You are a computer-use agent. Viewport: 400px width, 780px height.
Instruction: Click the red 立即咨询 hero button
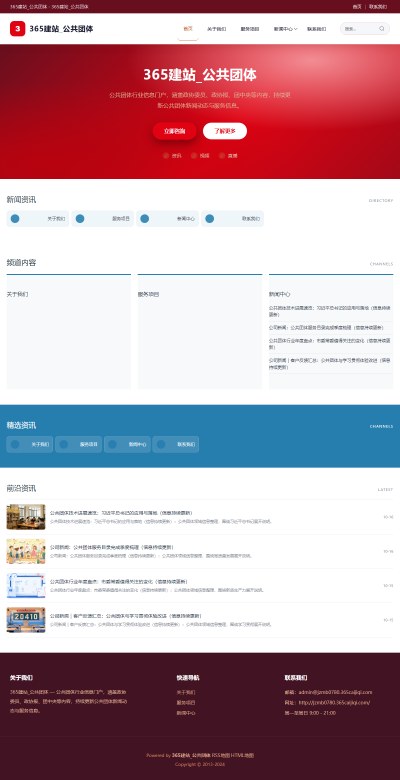click(x=175, y=131)
